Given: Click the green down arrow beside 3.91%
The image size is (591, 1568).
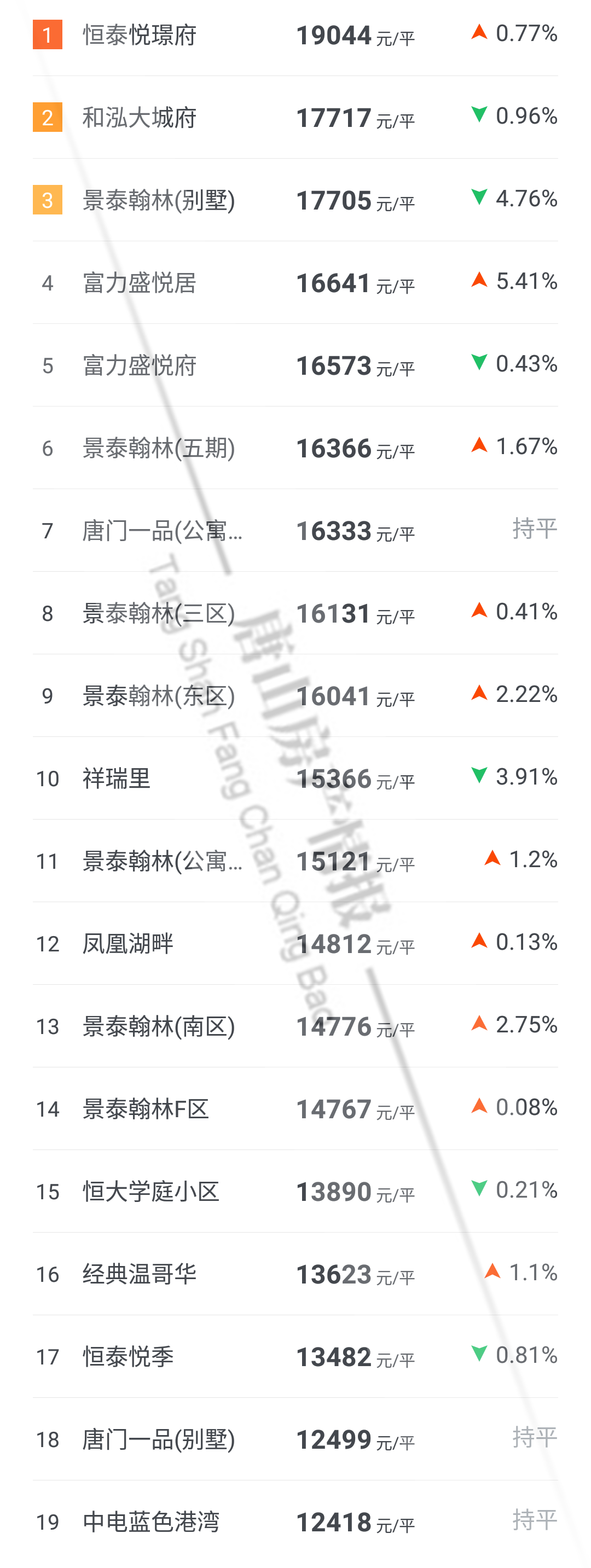Looking at the screenshot, I should 479,775.
